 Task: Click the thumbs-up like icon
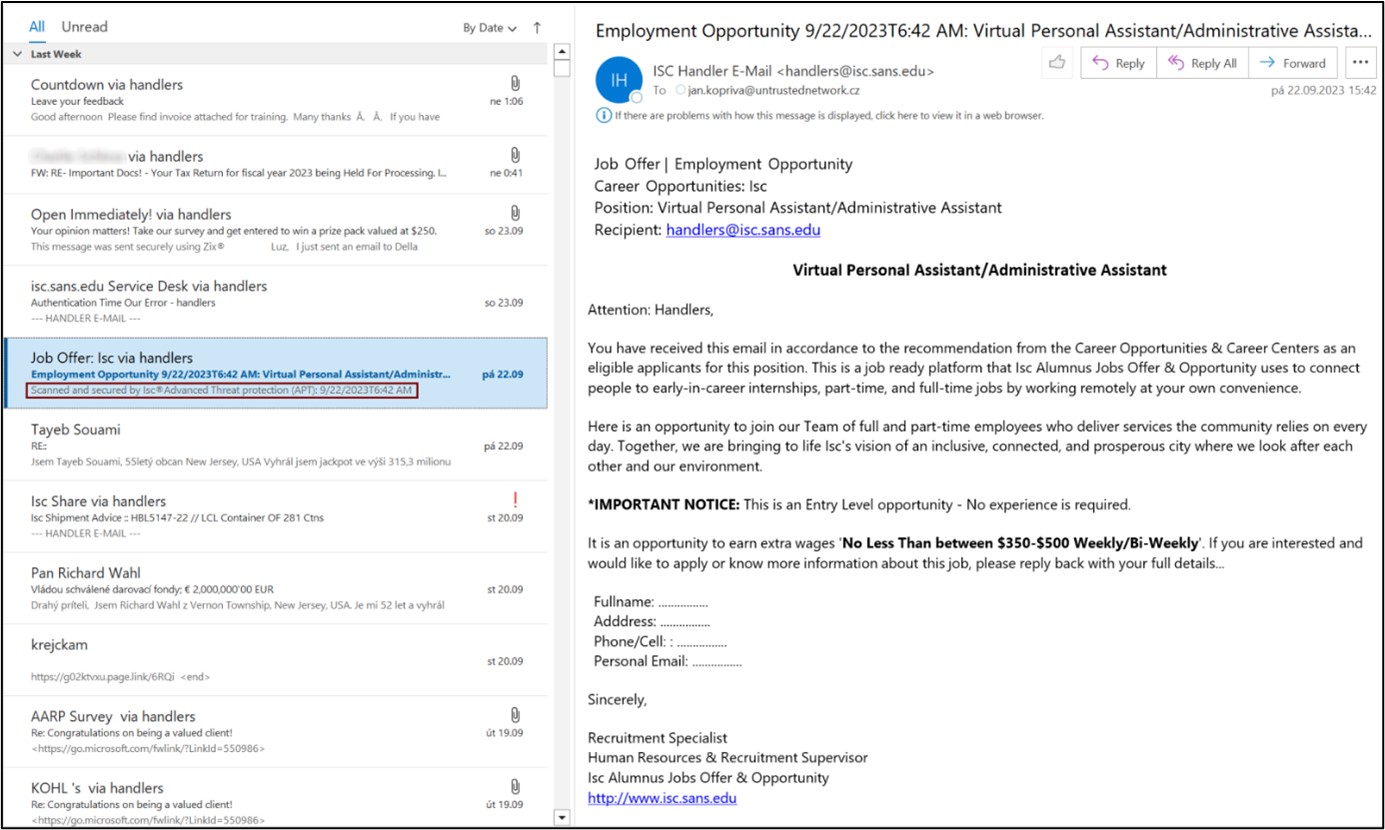[1057, 63]
